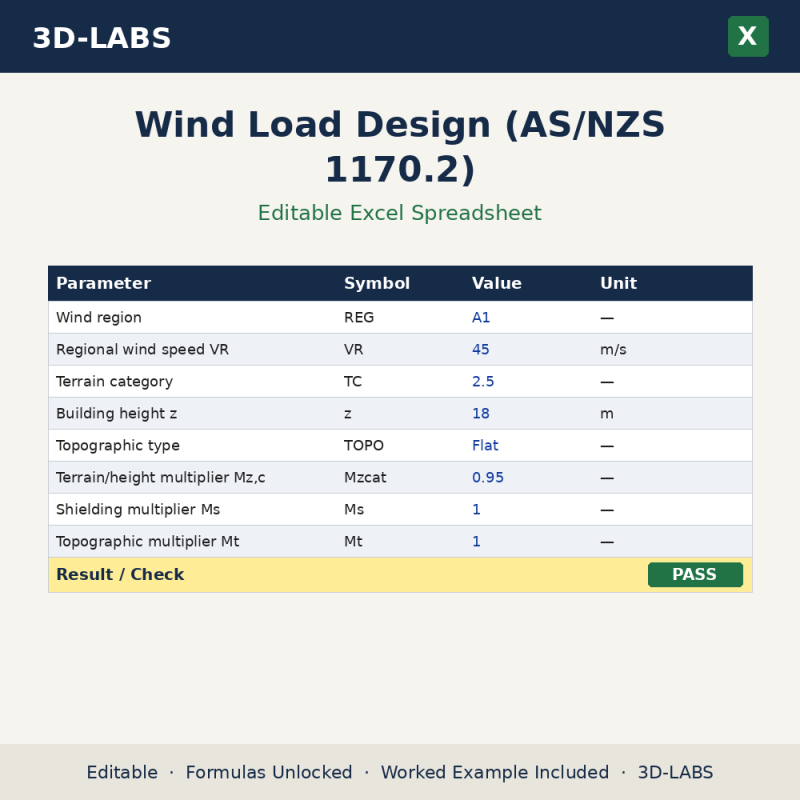The image size is (800, 800).
Task: Click the Editable Excel Spreadsheet subtitle
Action: tap(400, 213)
